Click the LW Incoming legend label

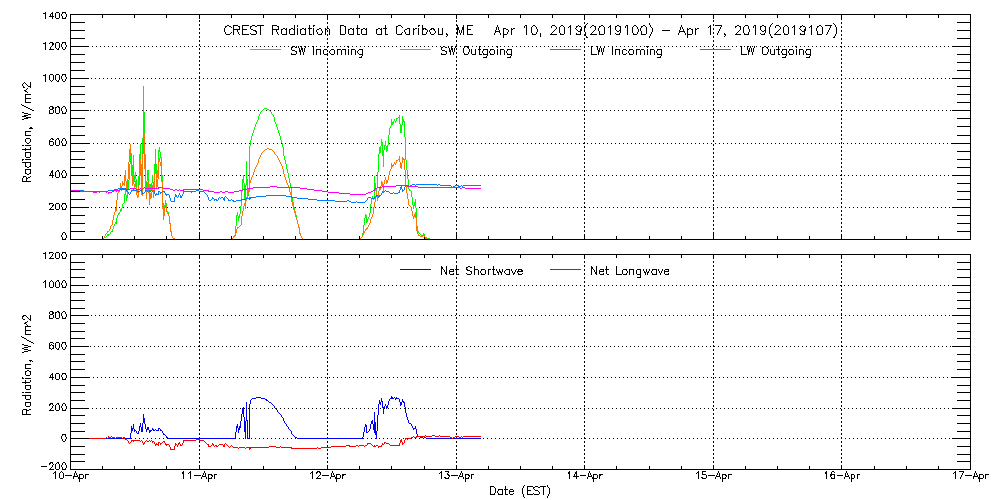click(626, 52)
